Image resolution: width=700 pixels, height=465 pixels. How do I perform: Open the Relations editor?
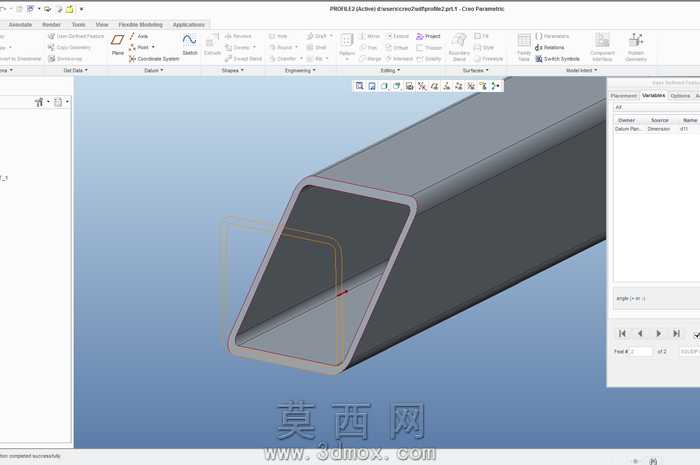pos(550,47)
